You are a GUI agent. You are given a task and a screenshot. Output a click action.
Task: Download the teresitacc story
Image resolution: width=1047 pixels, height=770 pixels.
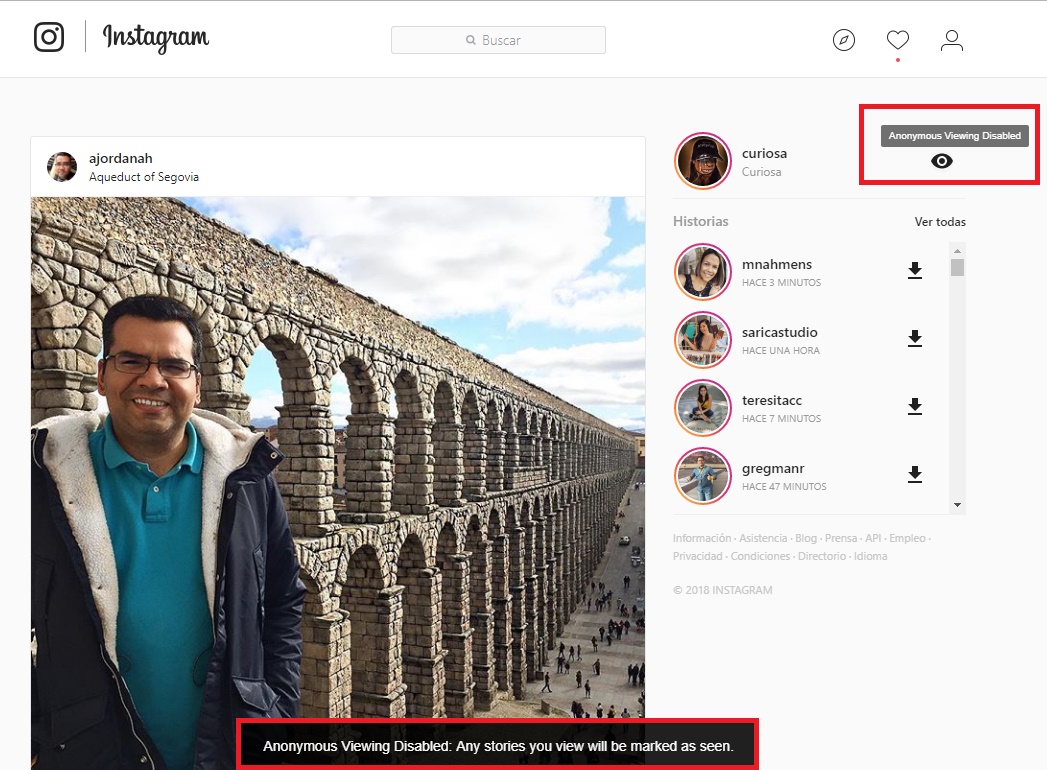[914, 407]
